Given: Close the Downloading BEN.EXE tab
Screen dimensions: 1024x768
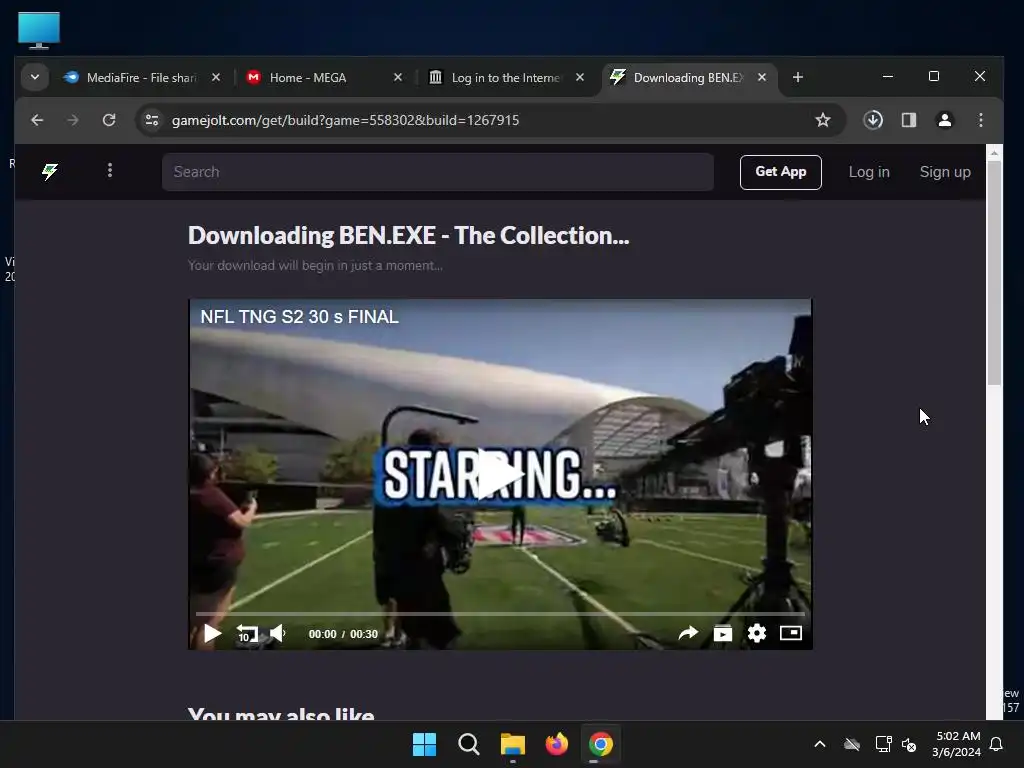Looking at the screenshot, I should coord(761,78).
